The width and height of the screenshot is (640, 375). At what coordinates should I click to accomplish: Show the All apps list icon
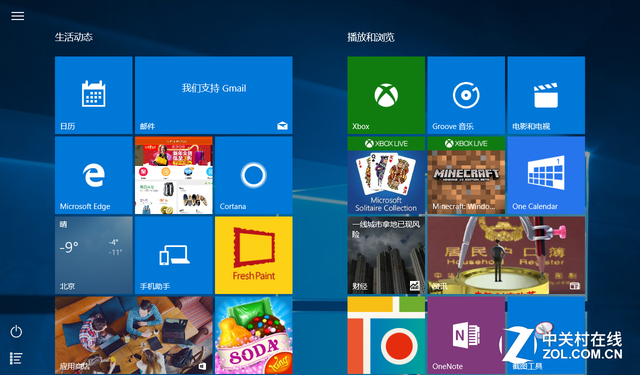16,358
